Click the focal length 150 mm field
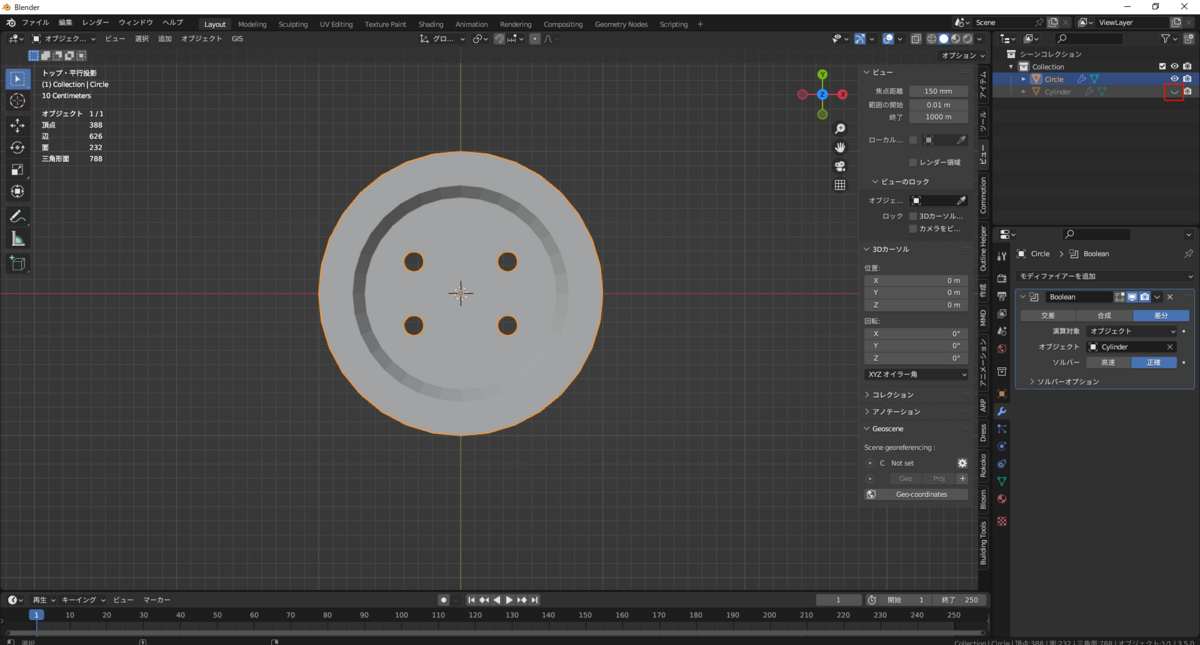 pos(938,91)
